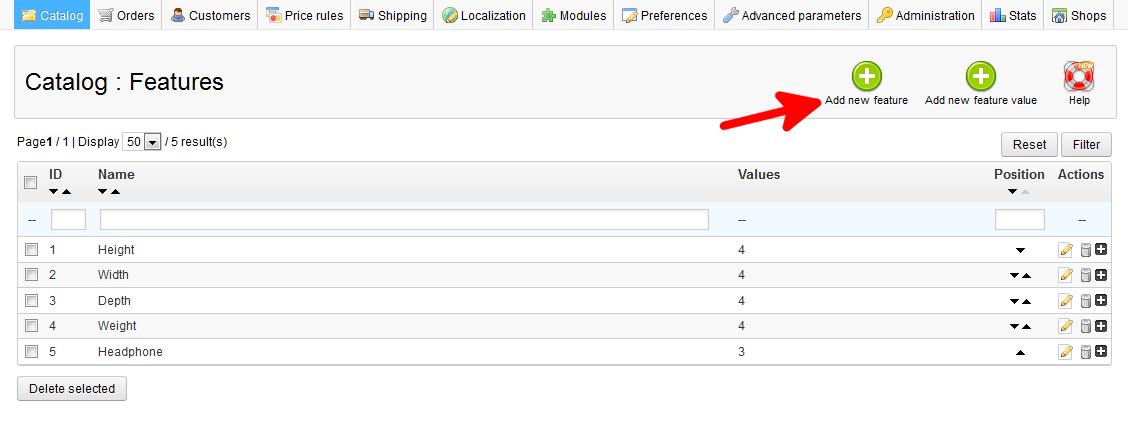1128x441 pixels.
Task: Switch to the Modules tab
Action: click(x=573, y=15)
